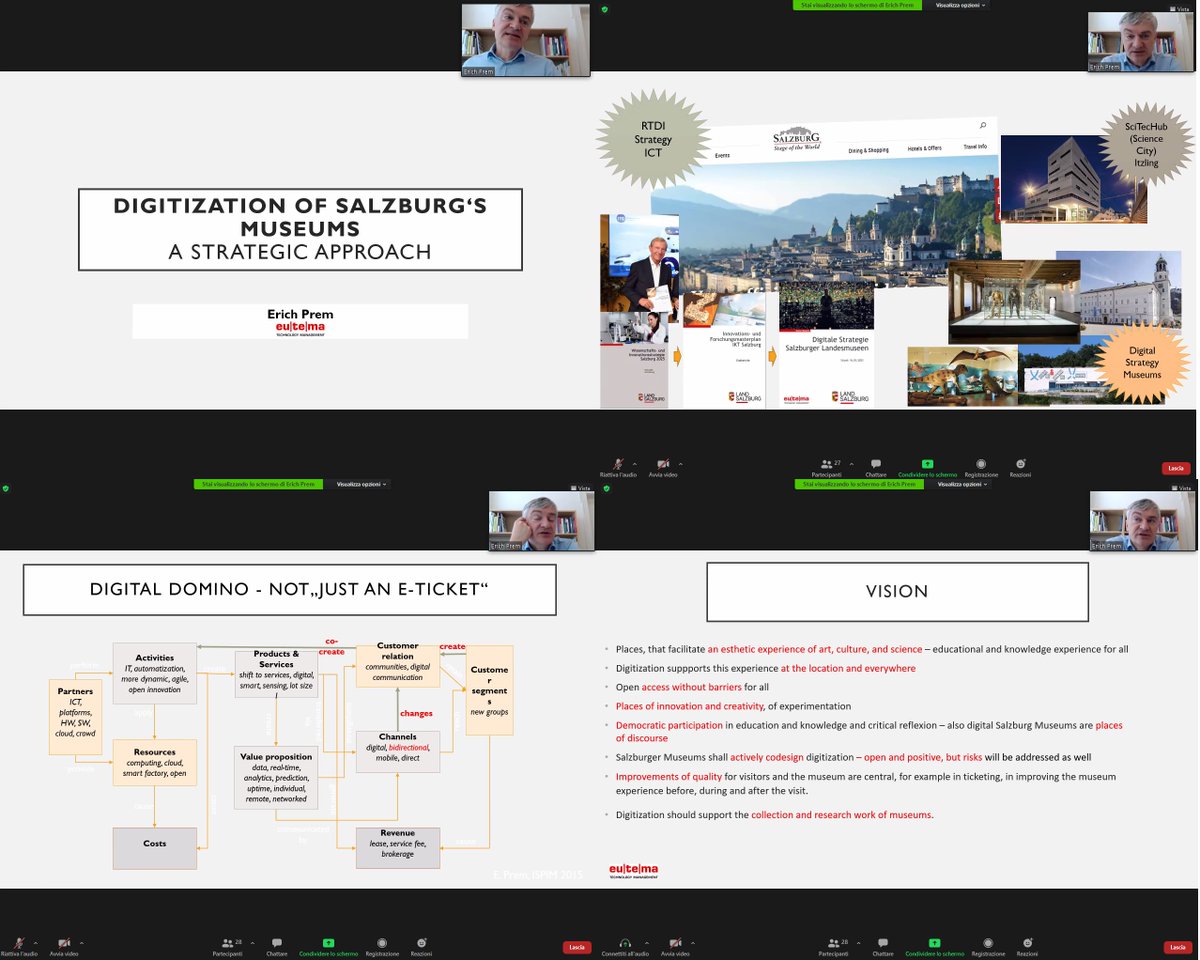Open Partecipanti under the Digital Domino slide
This screenshot has height=960, width=1200.
point(226,947)
